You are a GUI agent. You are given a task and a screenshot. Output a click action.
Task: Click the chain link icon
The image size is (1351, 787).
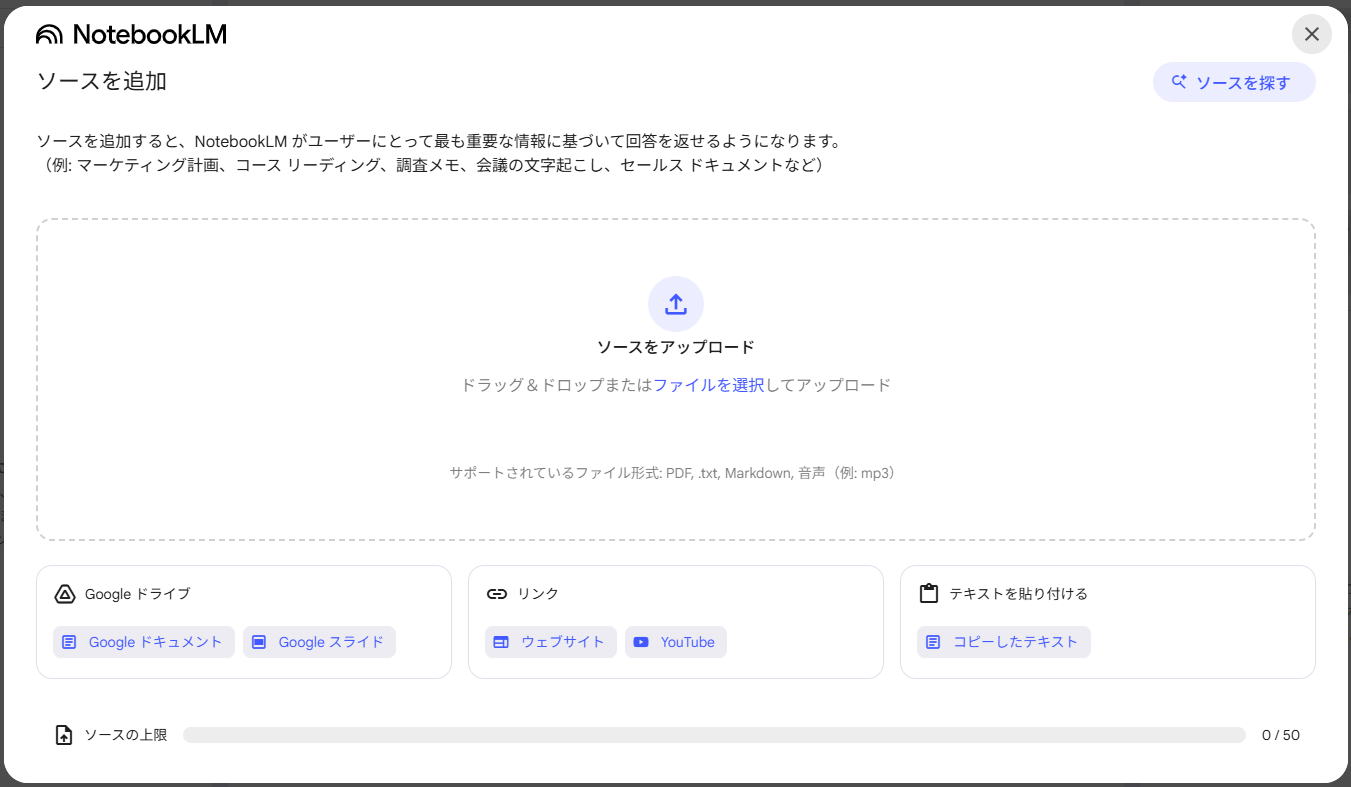pos(497,594)
